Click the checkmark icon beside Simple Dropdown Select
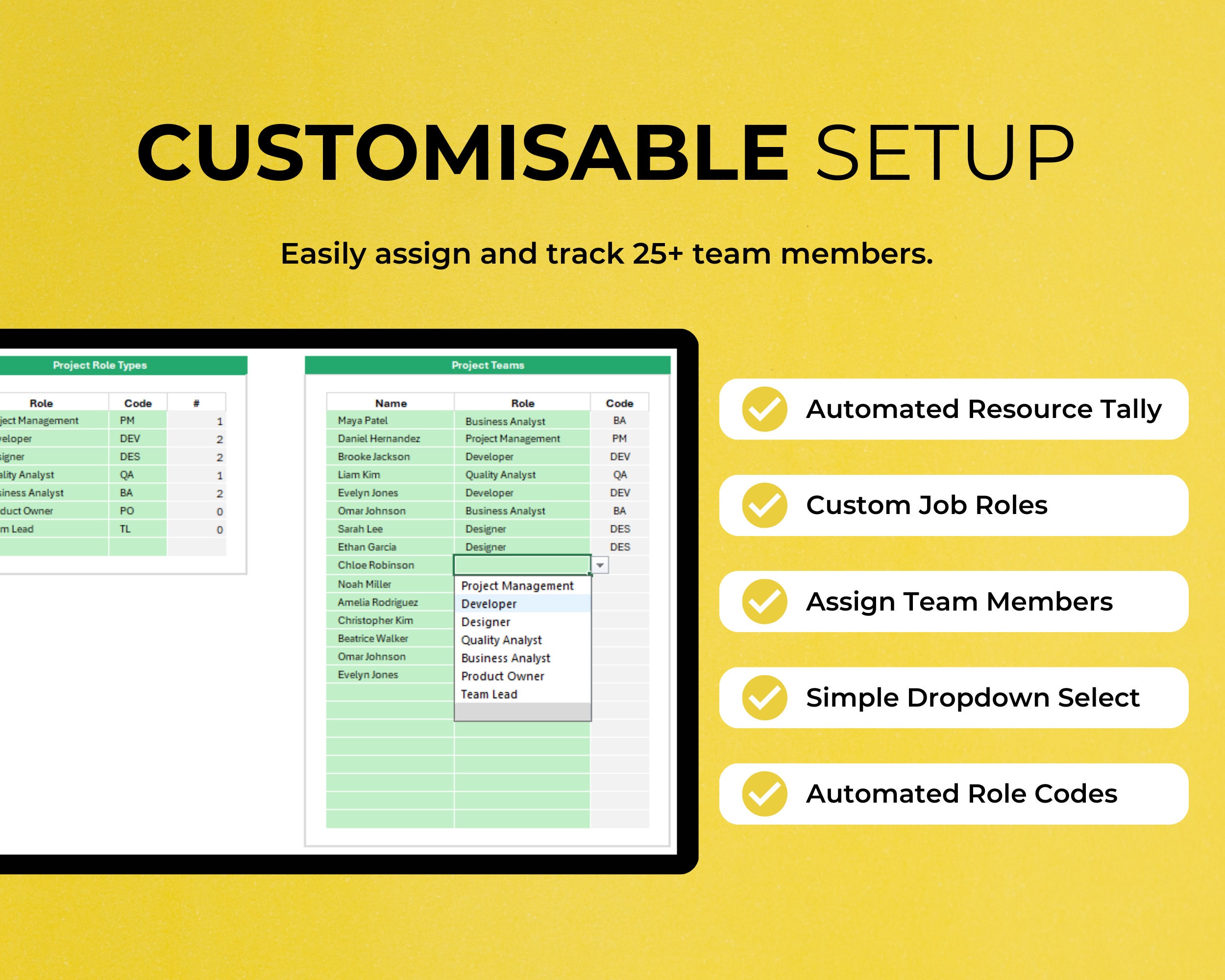1225x980 pixels. [764, 698]
